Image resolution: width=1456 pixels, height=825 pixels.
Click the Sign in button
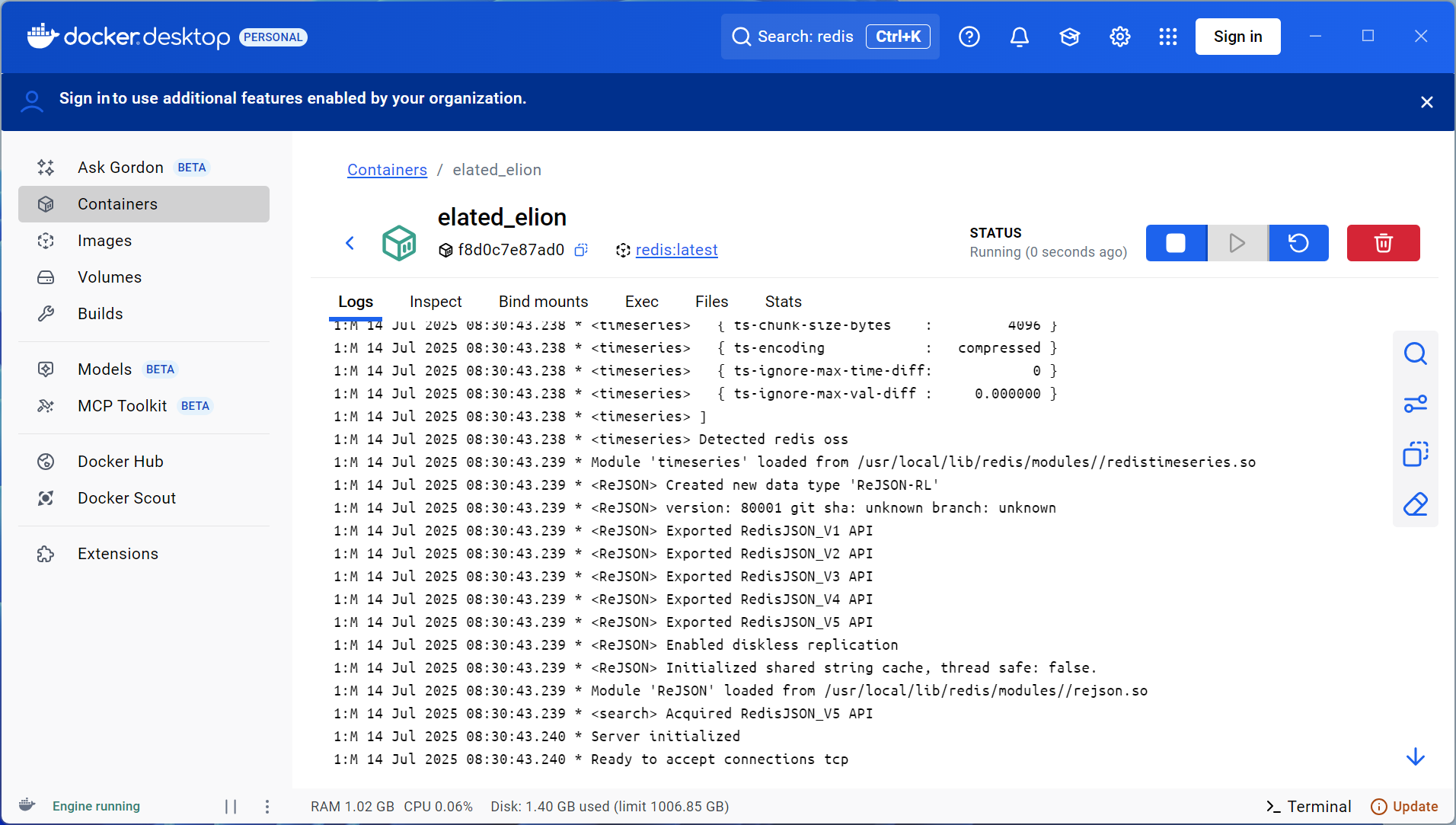(1238, 37)
